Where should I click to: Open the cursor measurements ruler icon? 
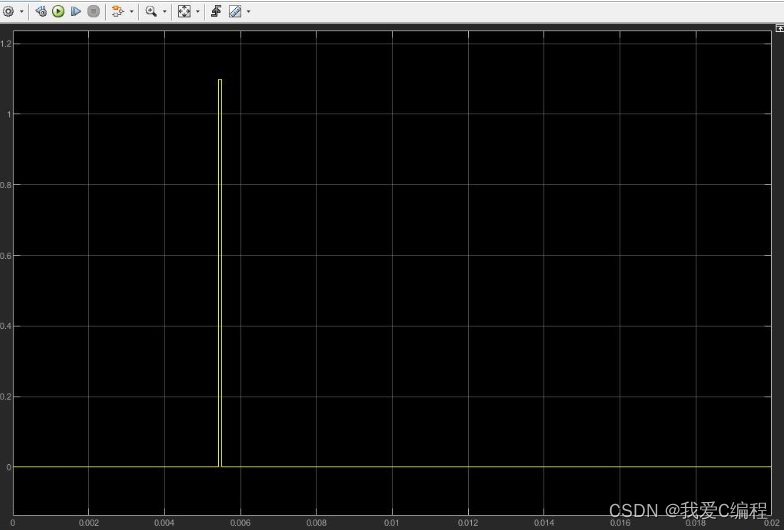(235, 11)
